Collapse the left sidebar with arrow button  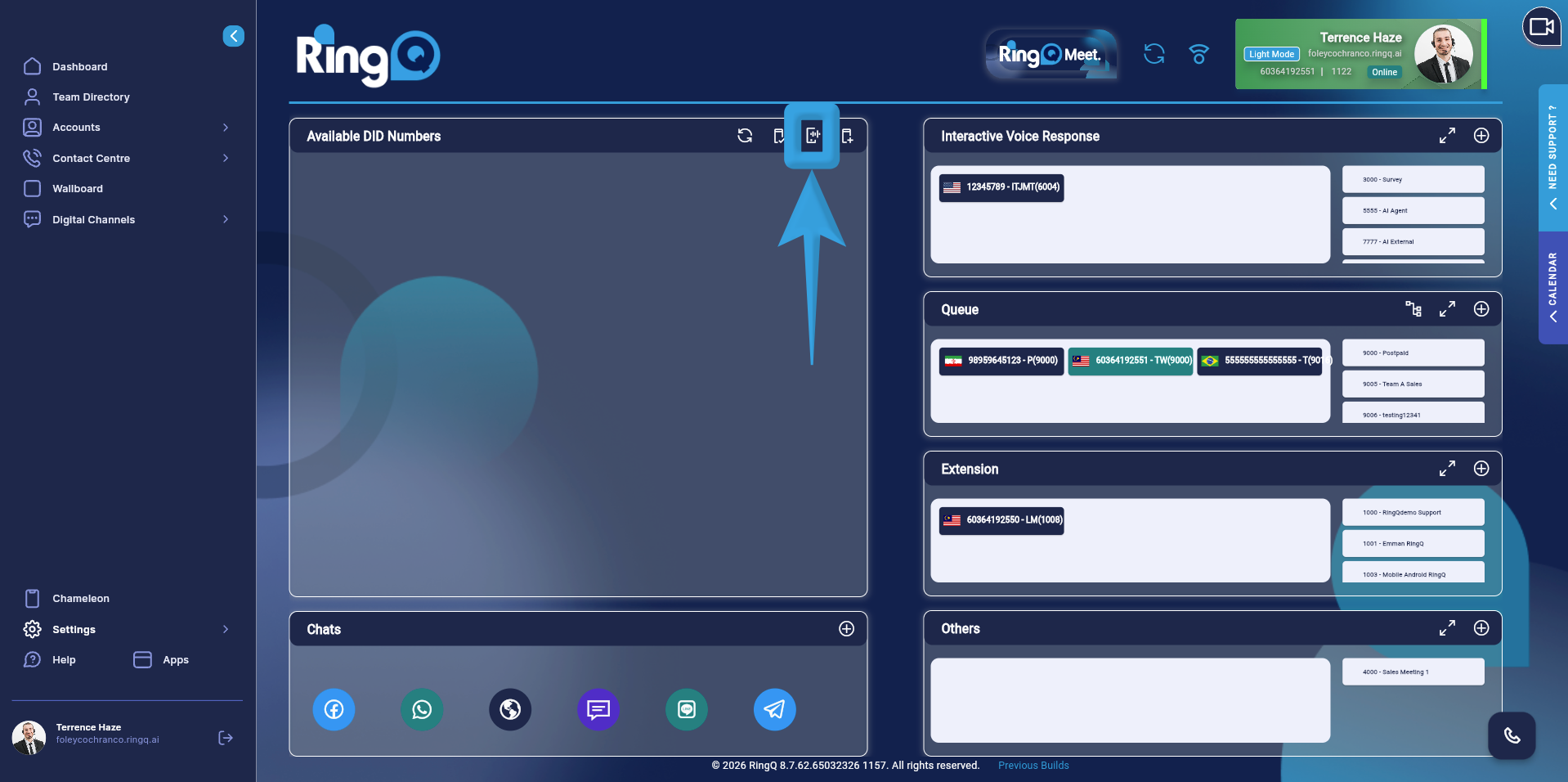tap(233, 36)
